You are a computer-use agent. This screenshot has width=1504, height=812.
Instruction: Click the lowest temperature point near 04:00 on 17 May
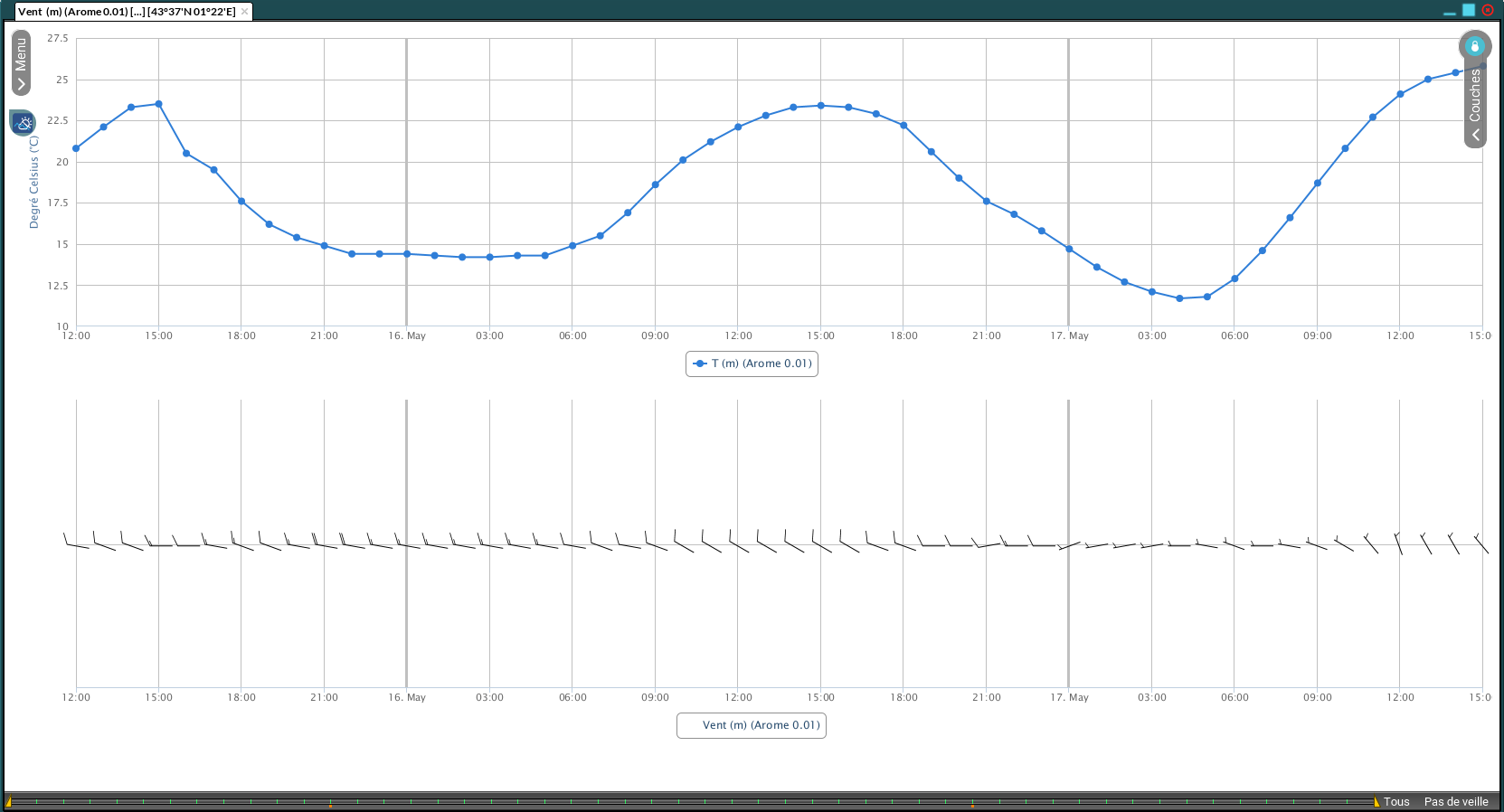click(1179, 298)
